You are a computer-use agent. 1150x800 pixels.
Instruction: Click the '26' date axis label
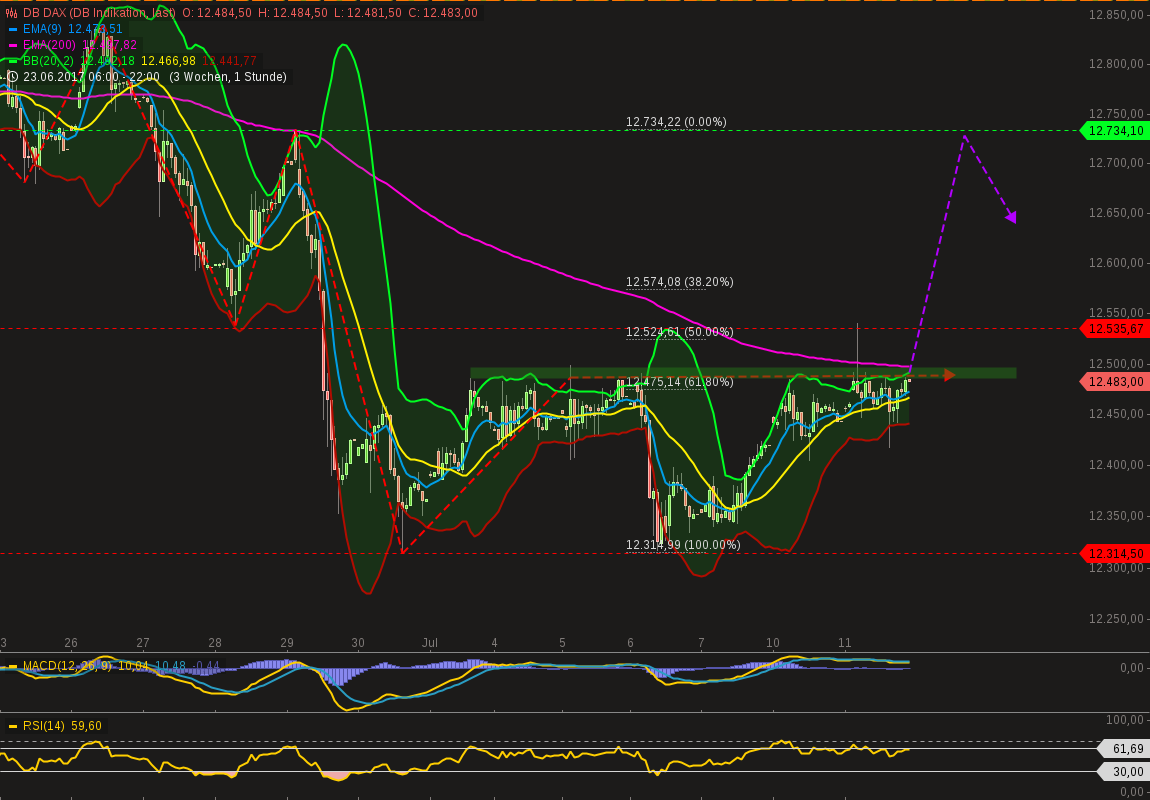pos(71,643)
